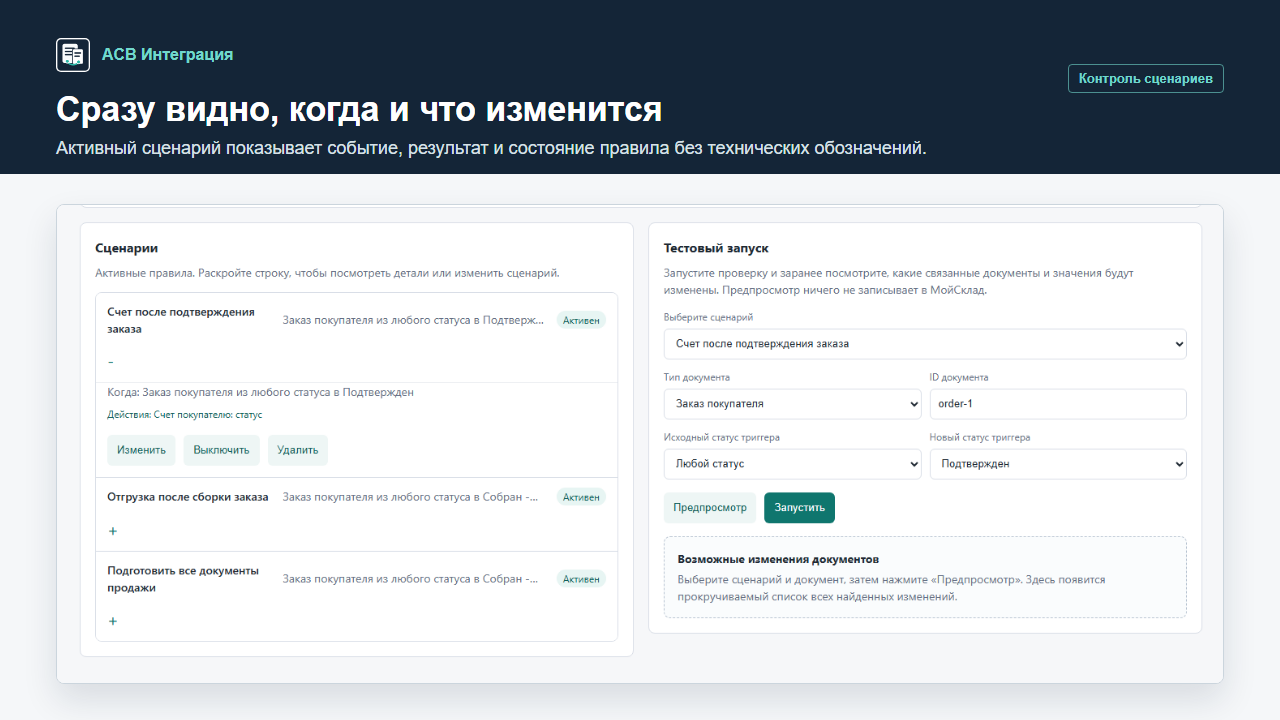Select the Счет после подтверждения заказа title
Screen dimensions: 1280x720
(x=181, y=320)
